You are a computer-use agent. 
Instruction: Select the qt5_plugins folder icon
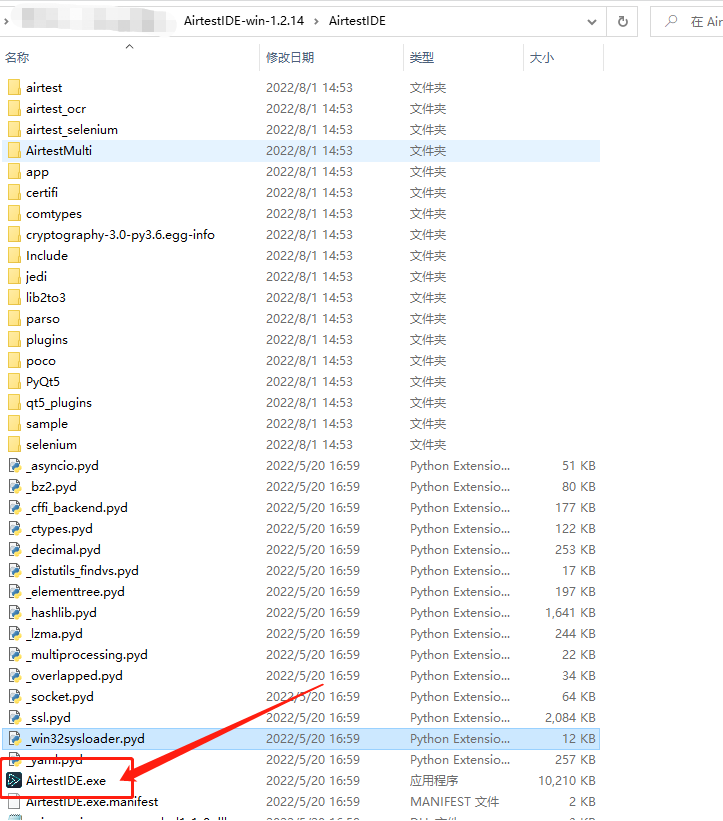15,402
